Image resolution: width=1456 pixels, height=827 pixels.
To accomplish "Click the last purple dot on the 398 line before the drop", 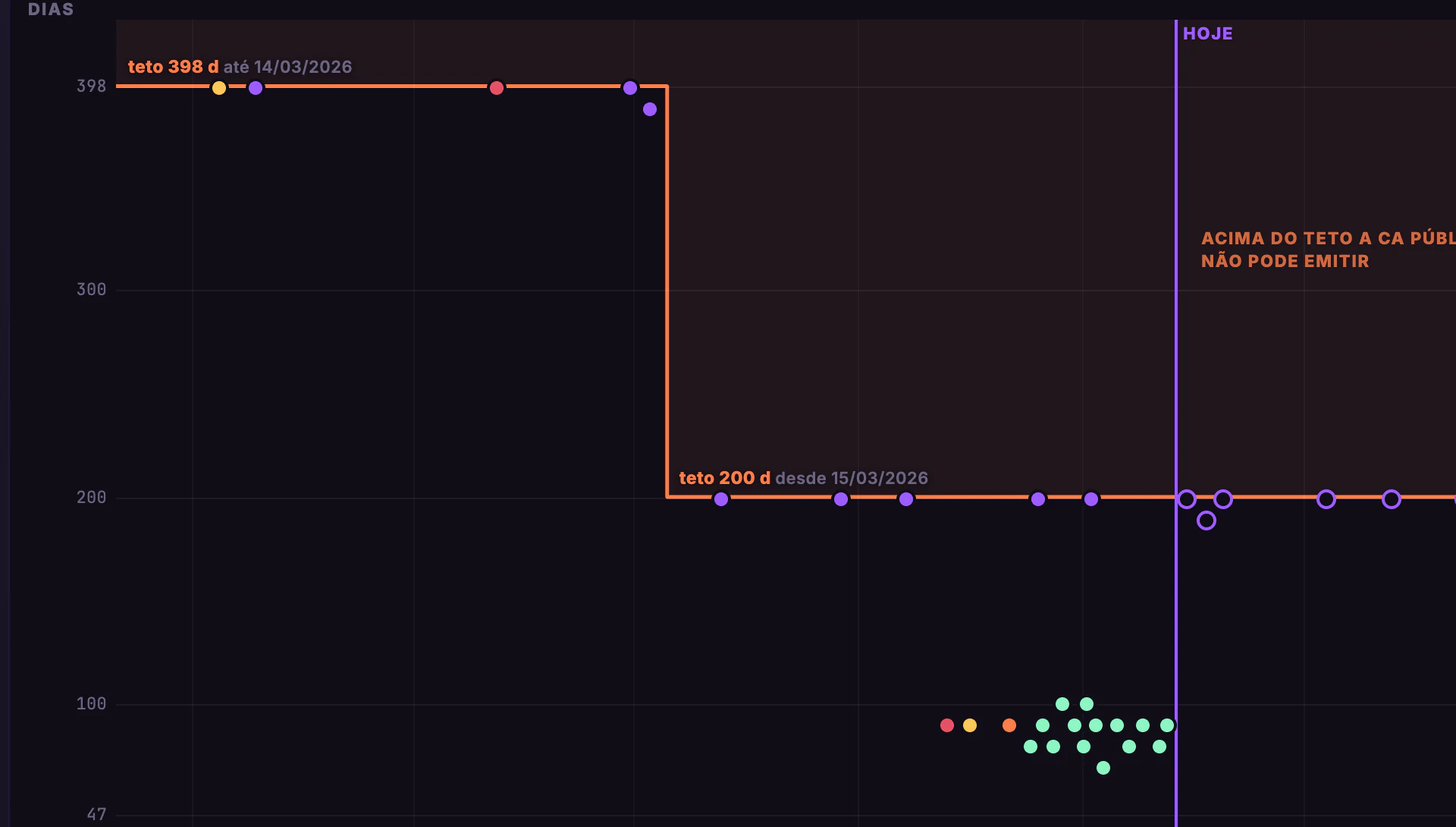I will point(630,88).
